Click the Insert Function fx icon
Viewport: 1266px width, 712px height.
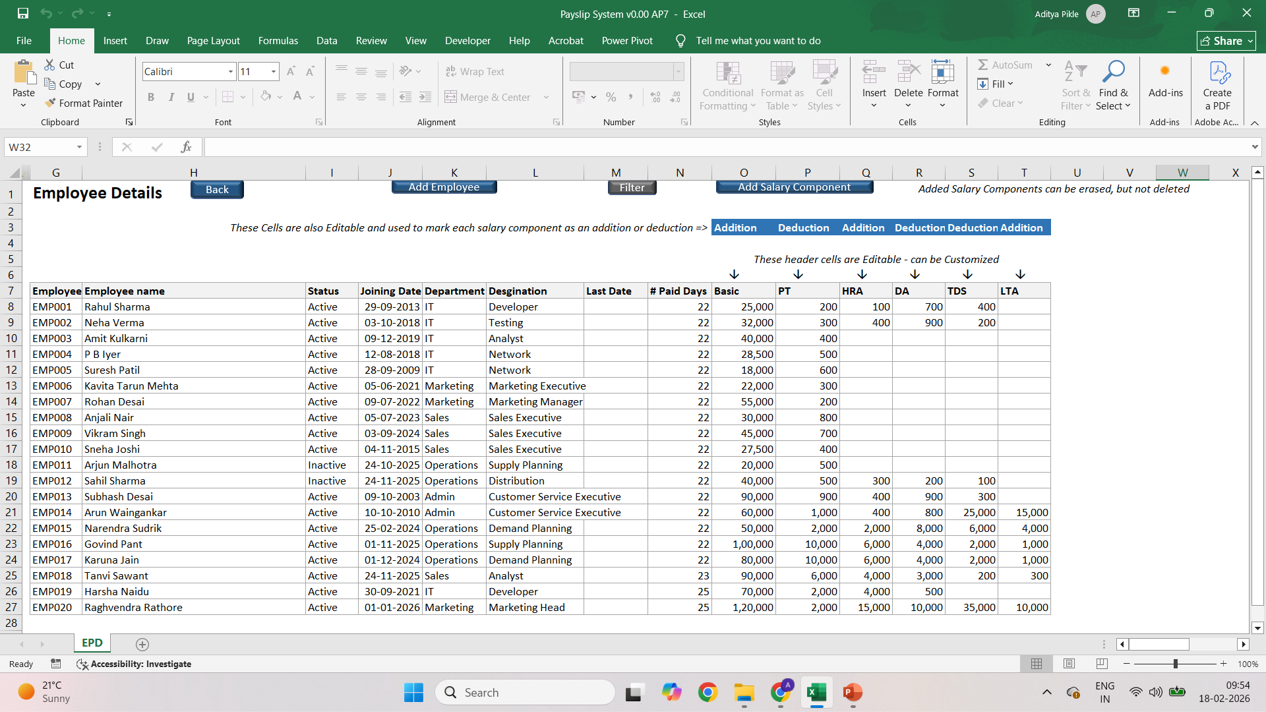coord(186,147)
